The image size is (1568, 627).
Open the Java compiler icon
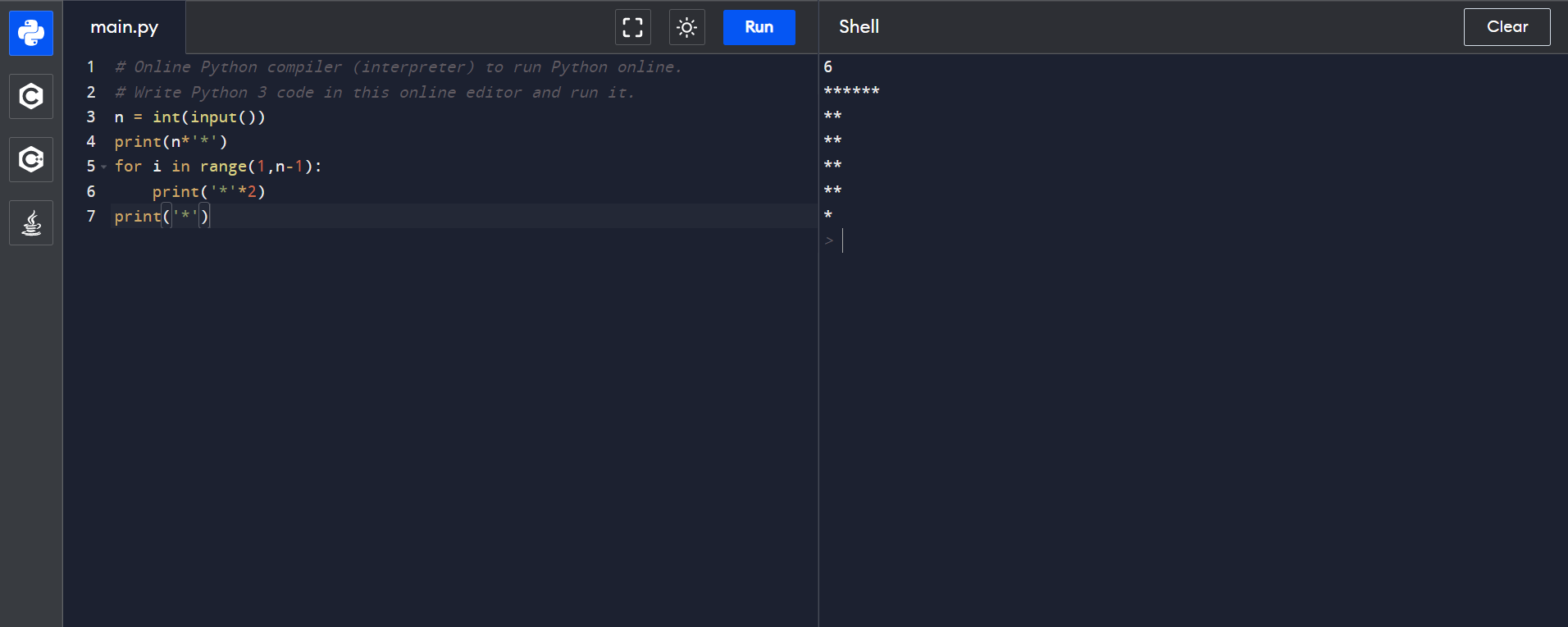coord(31,223)
